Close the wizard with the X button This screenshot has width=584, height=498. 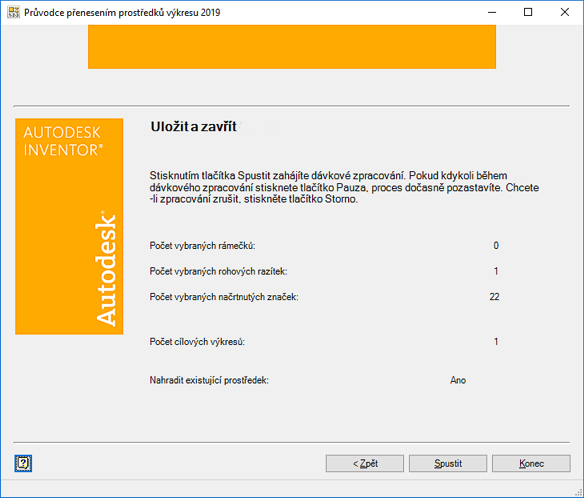[x=564, y=12]
